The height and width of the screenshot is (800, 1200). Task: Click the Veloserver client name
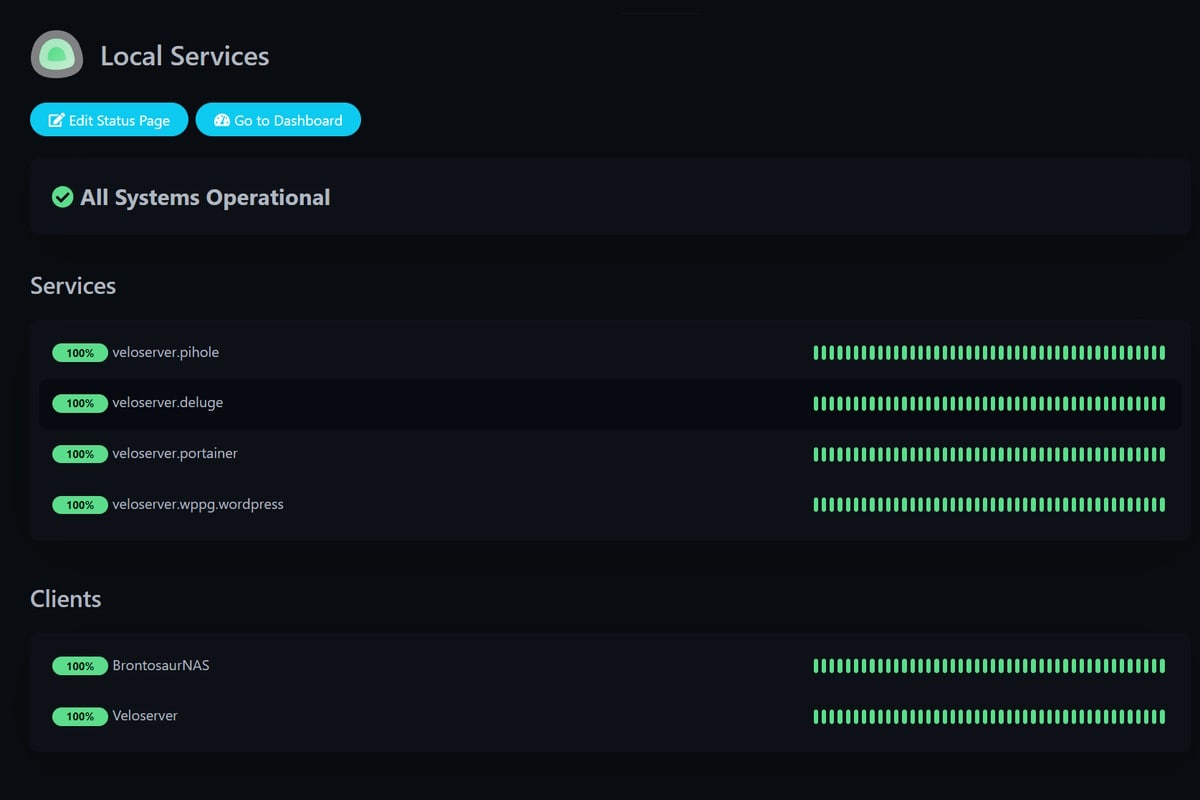point(145,716)
